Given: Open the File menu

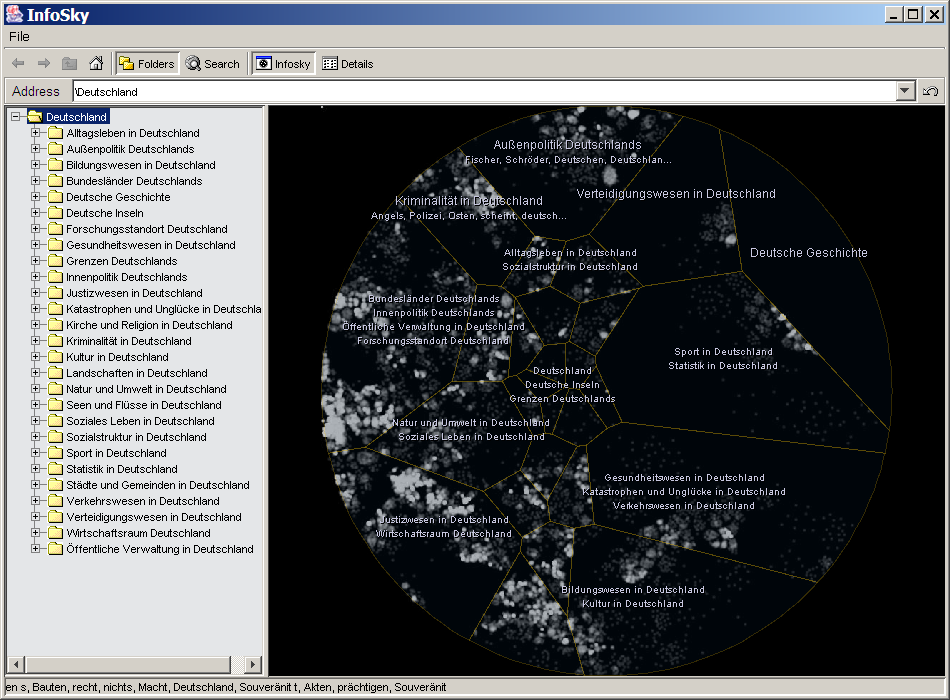Looking at the screenshot, I should click(x=18, y=36).
